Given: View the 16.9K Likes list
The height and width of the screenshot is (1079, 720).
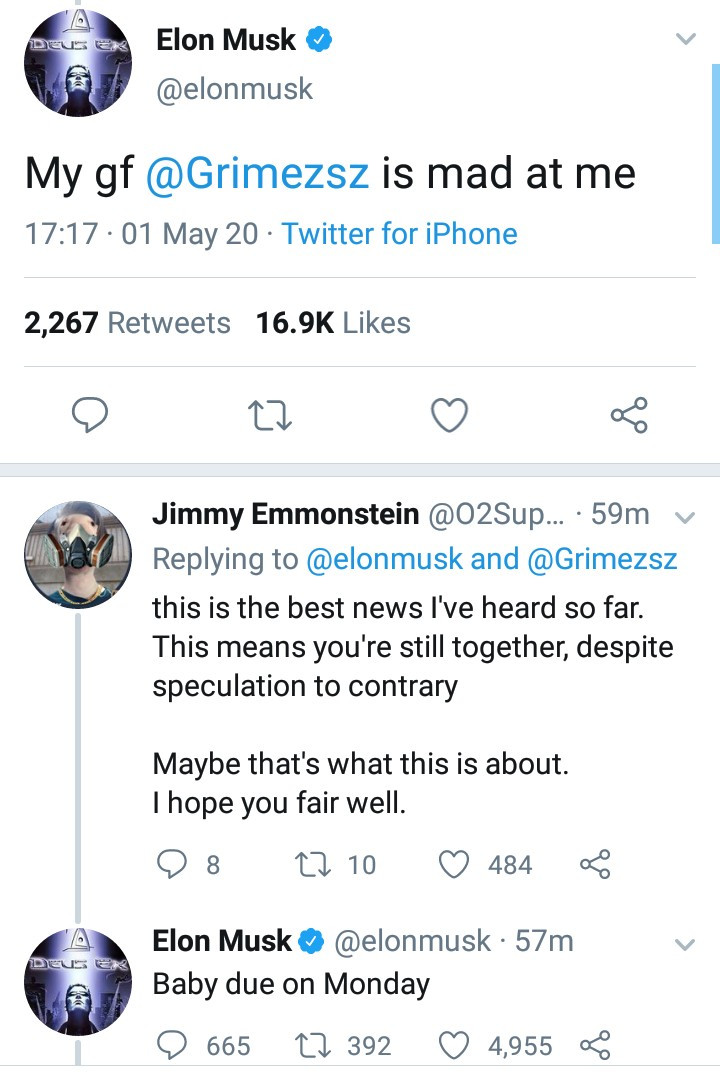Looking at the screenshot, I should pyautogui.click(x=334, y=323).
